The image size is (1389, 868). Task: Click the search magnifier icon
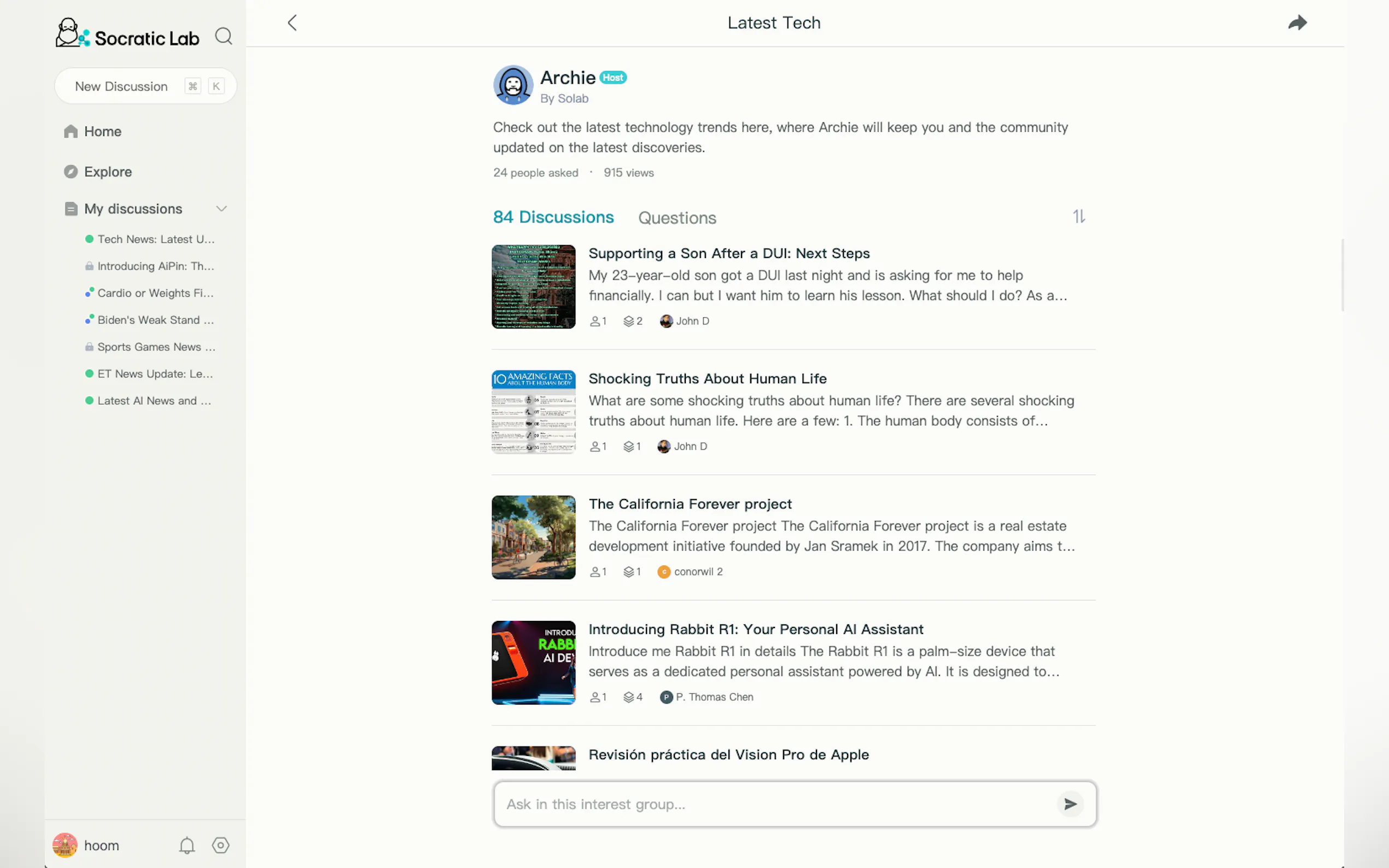coord(223,36)
